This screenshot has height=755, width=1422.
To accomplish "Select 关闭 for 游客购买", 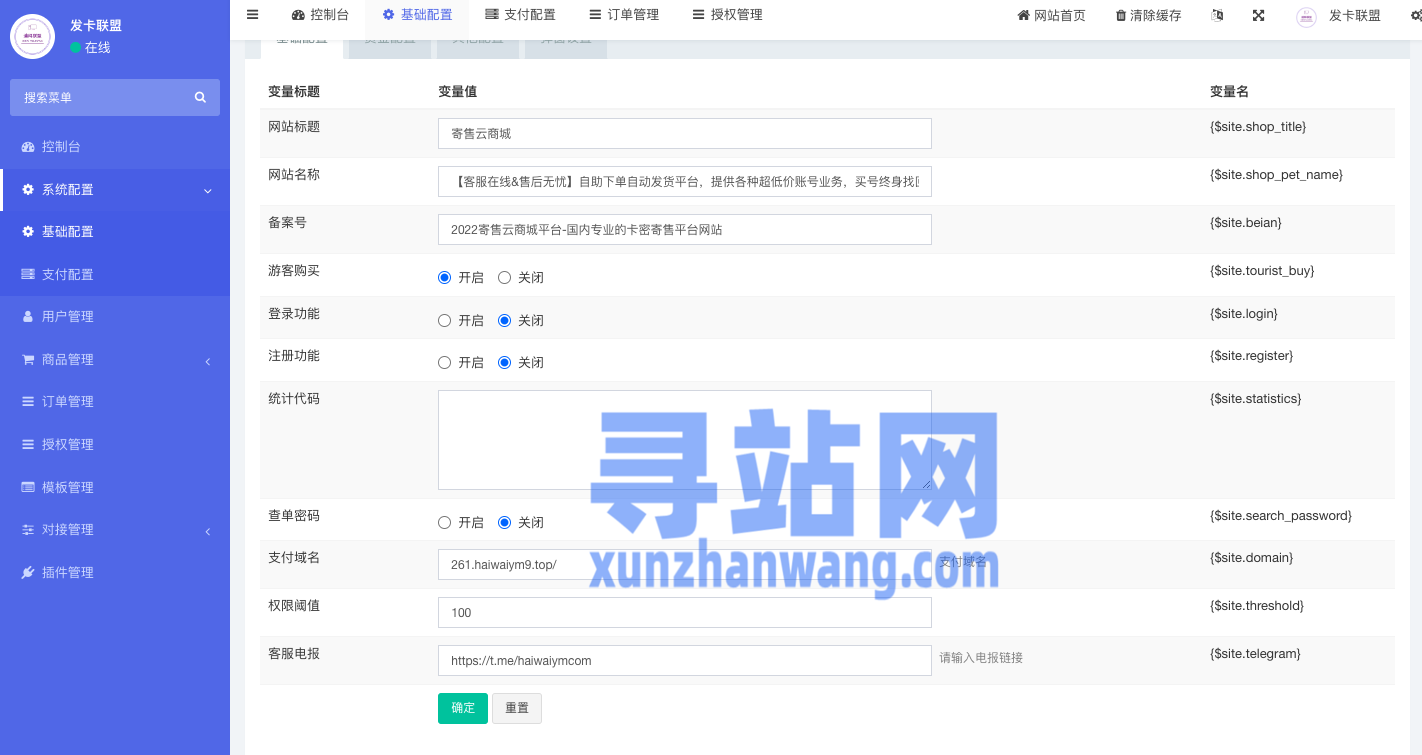I will (505, 277).
